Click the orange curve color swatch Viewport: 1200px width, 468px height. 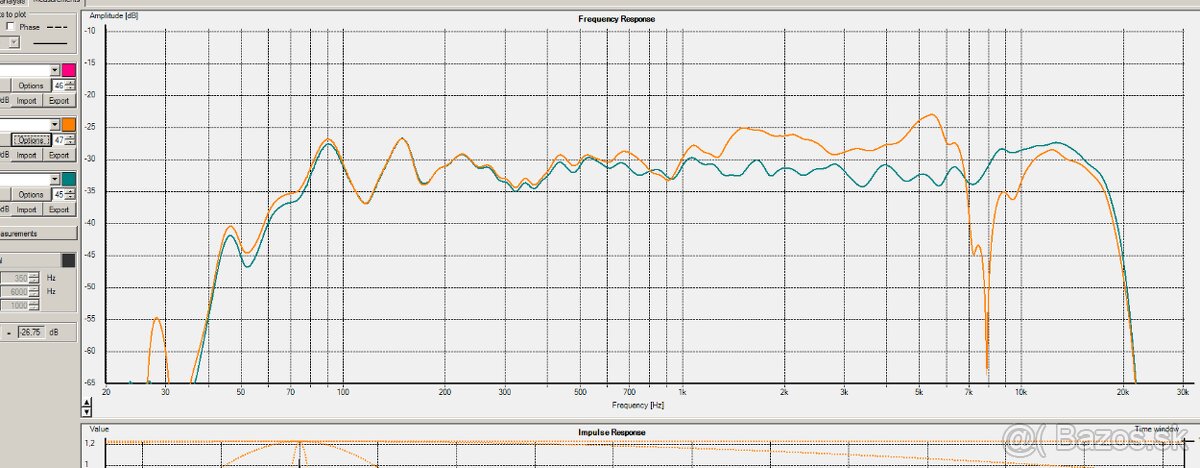70,124
